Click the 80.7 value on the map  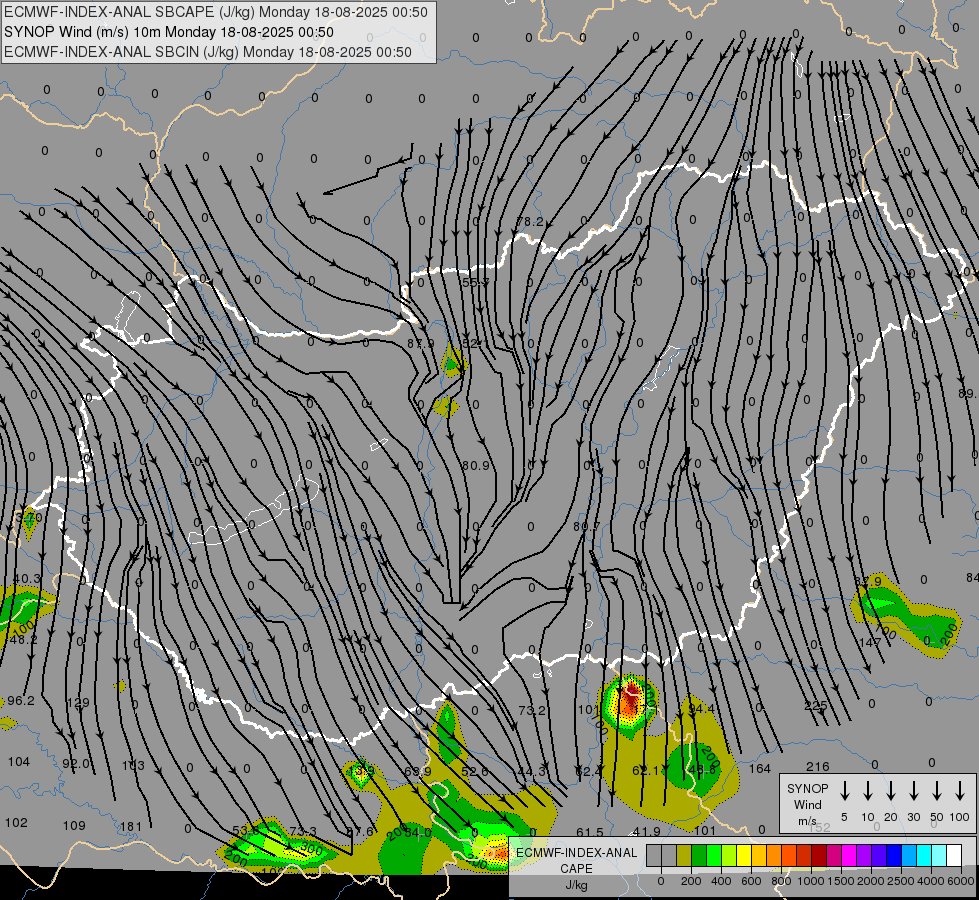tap(586, 527)
